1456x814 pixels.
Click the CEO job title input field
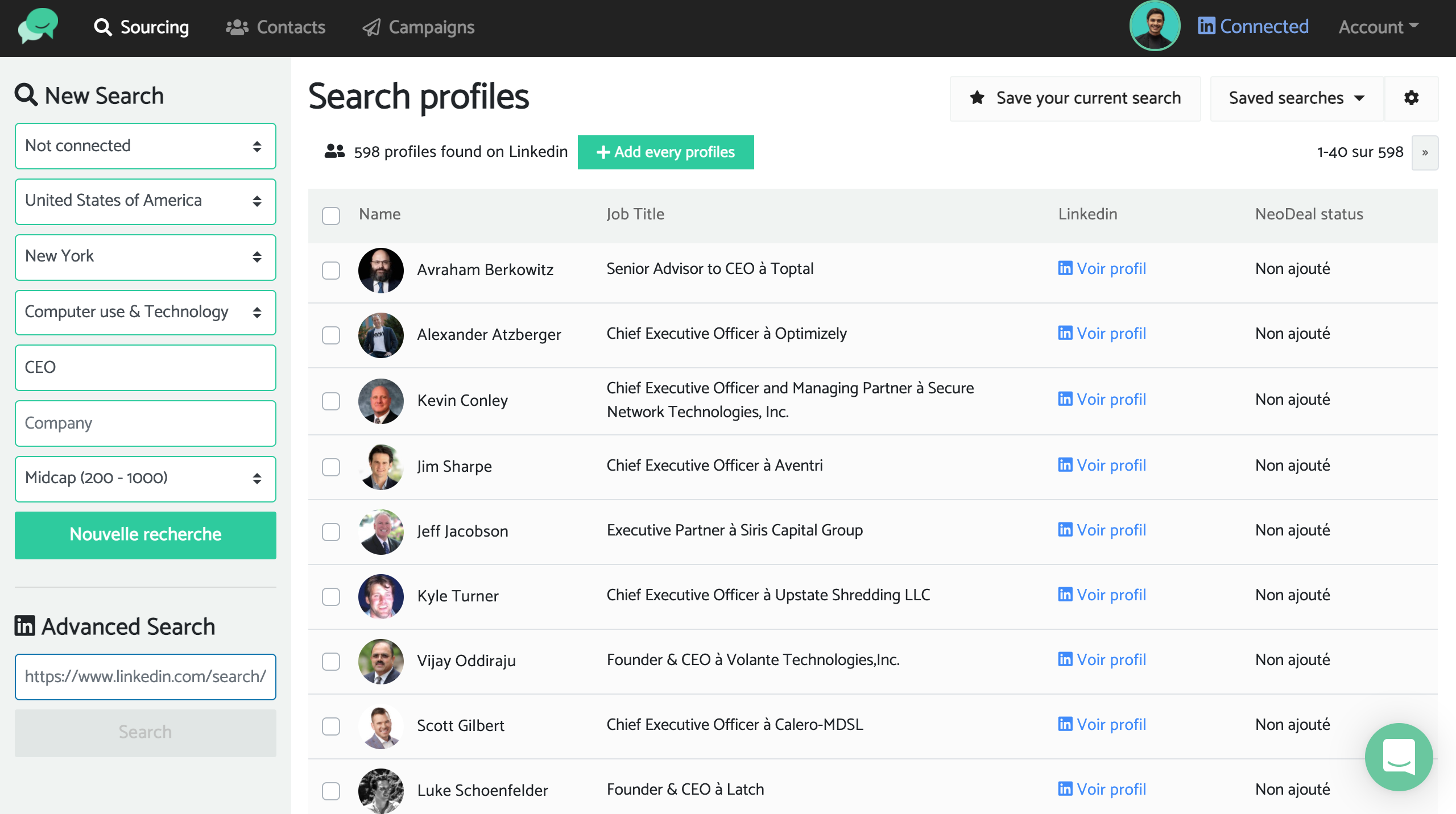click(145, 367)
